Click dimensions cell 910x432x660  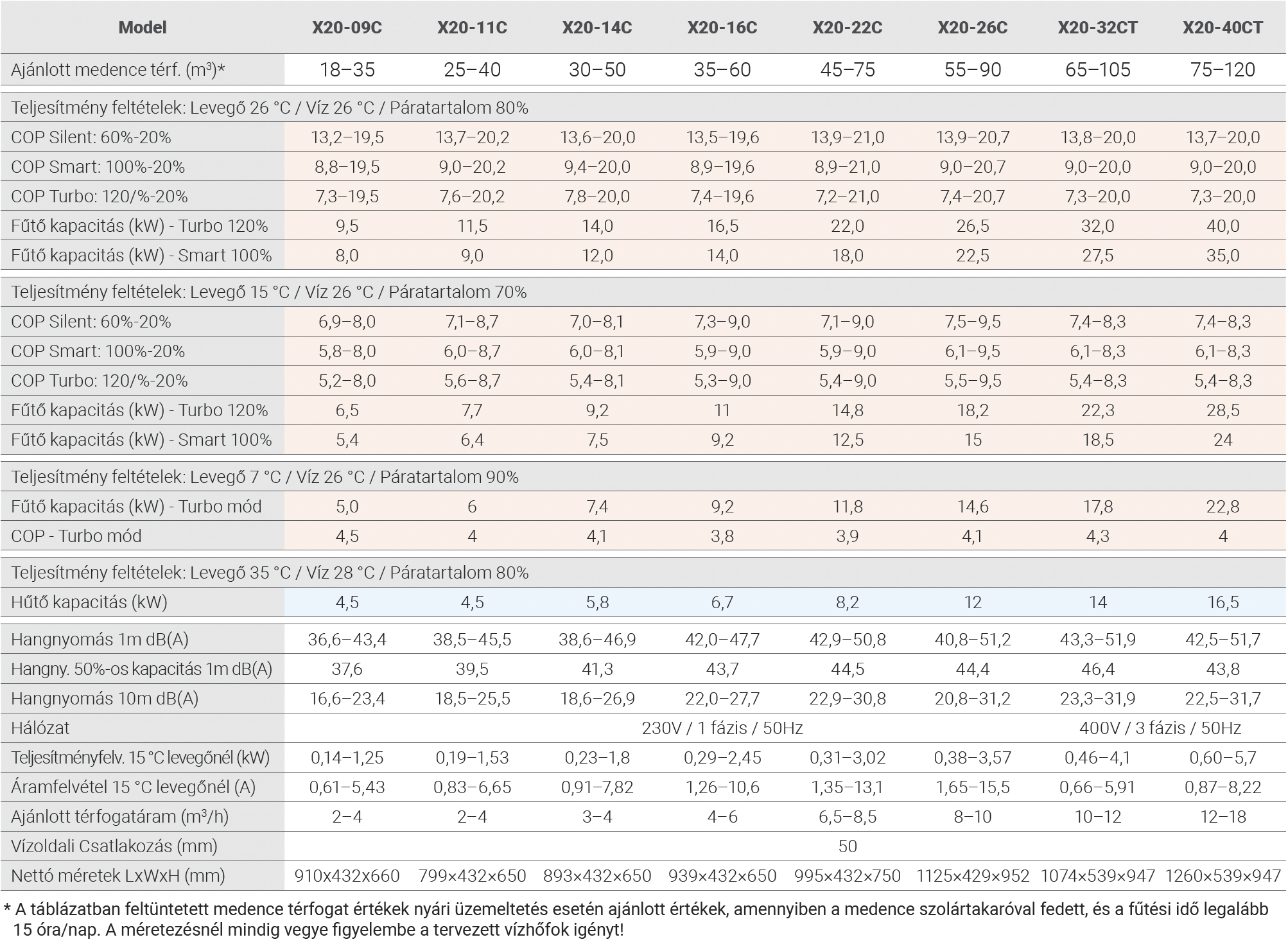[347, 876]
